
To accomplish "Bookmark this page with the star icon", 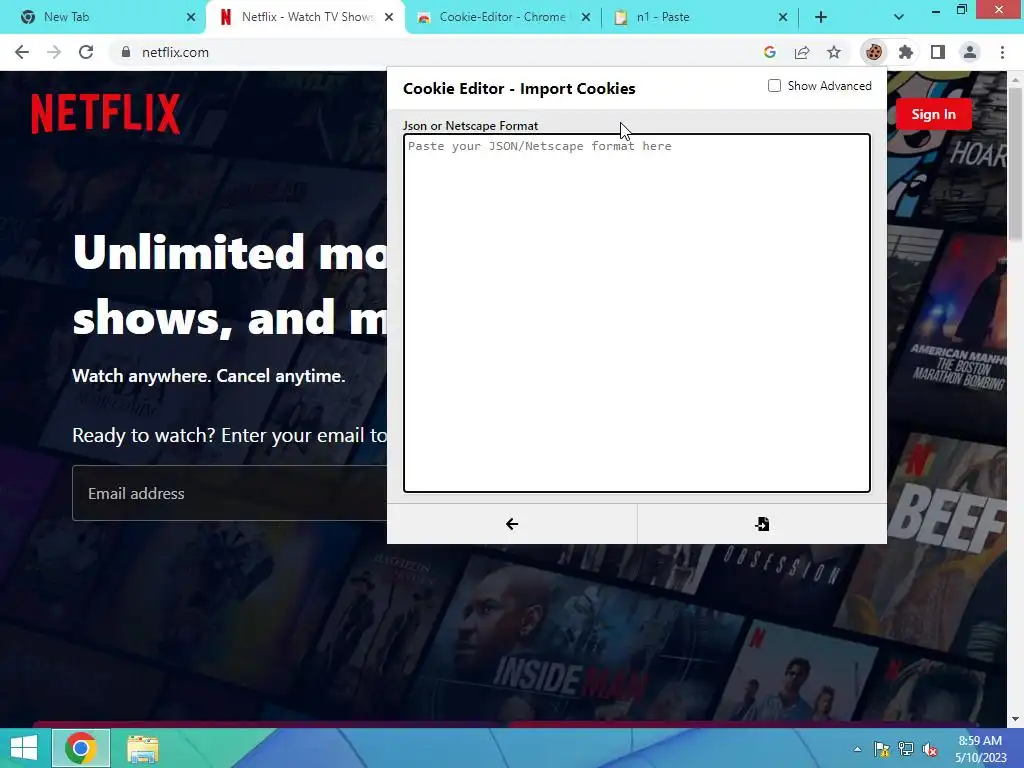I will click(x=834, y=52).
